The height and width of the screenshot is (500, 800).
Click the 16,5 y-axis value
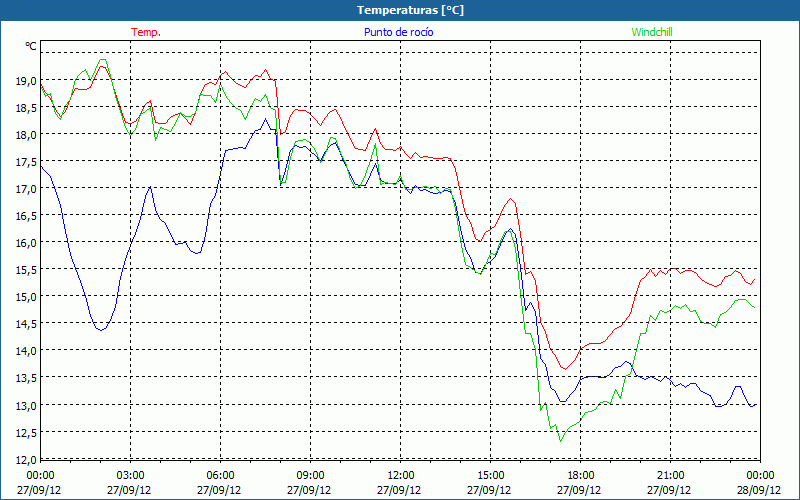[26, 215]
